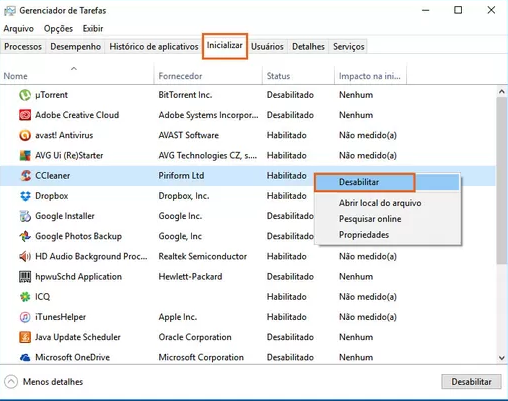Sort by Impacto na ini... column header

370,76
